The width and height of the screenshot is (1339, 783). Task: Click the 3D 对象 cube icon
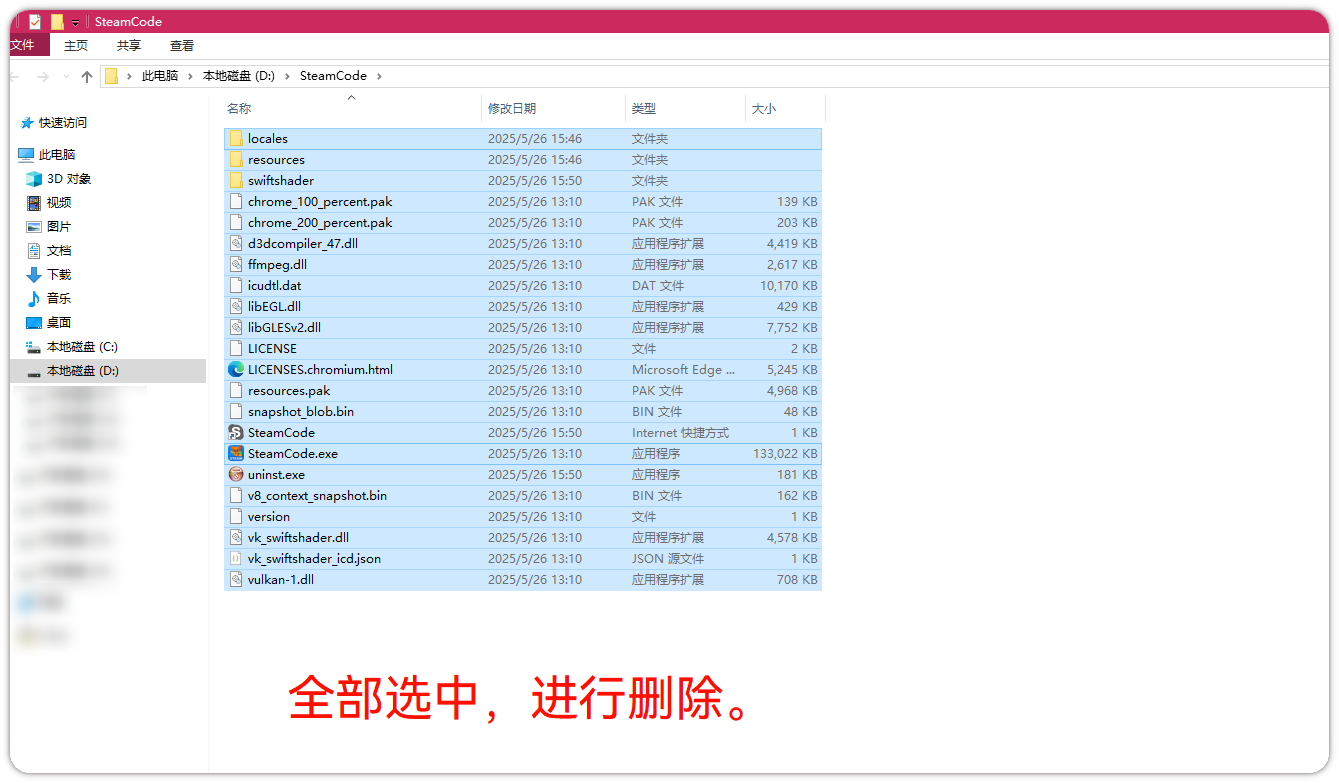(34, 179)
